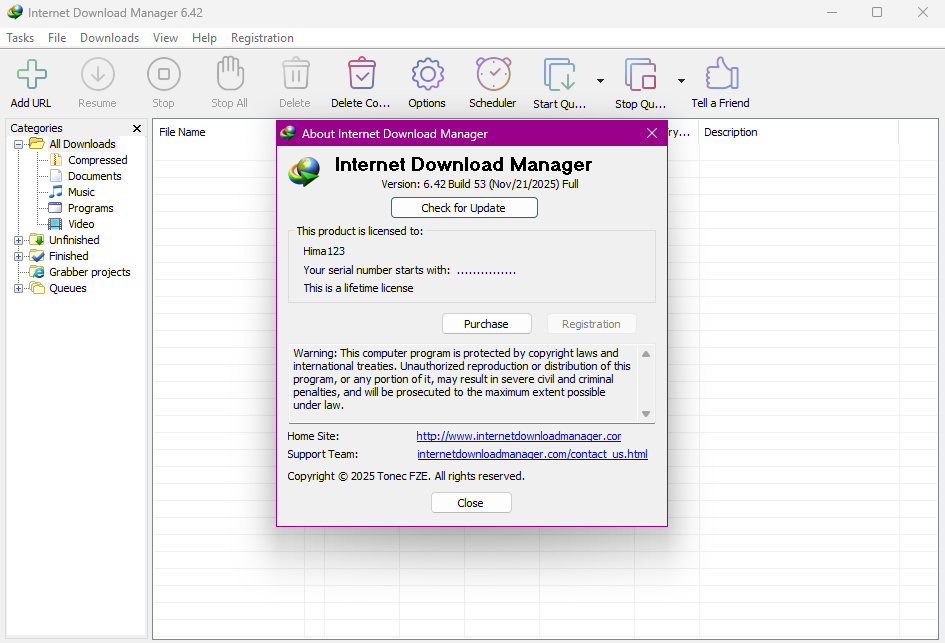Screen dimensions: 945x643
Task: Collapse the All Downloads tree node
Action: 18,144
